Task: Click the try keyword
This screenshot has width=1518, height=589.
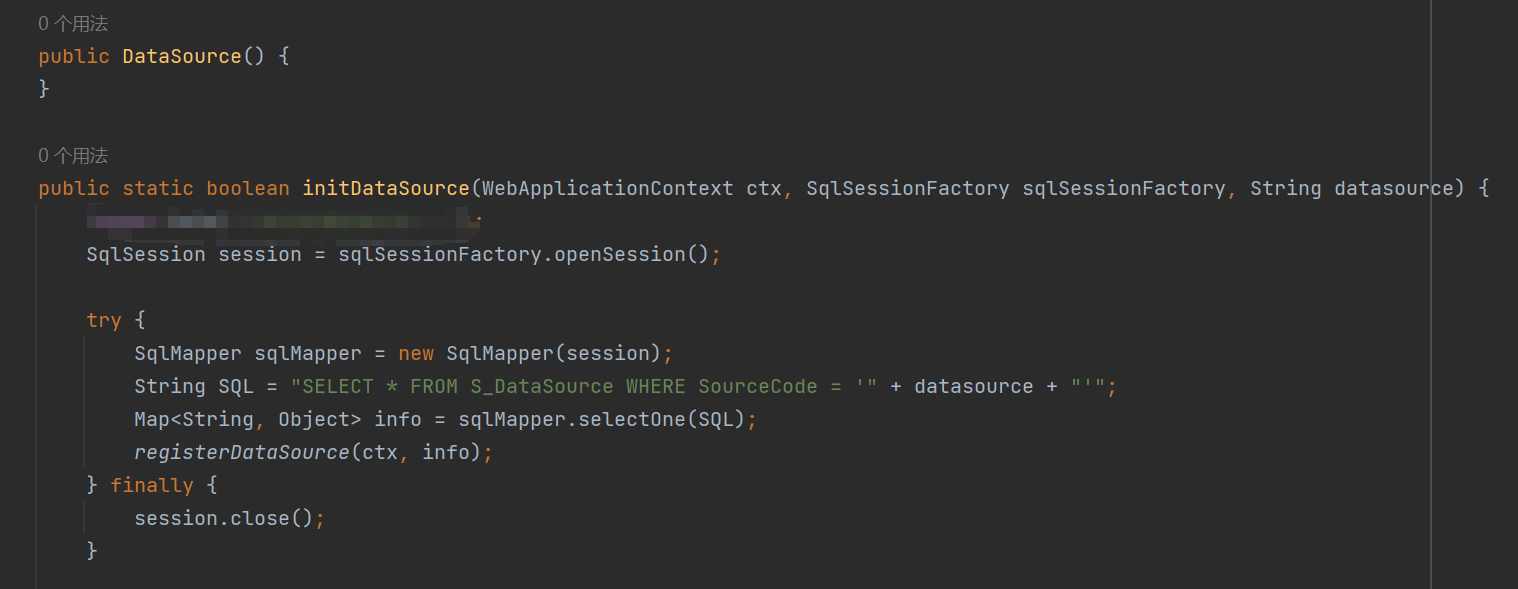Action: [104, 321]
